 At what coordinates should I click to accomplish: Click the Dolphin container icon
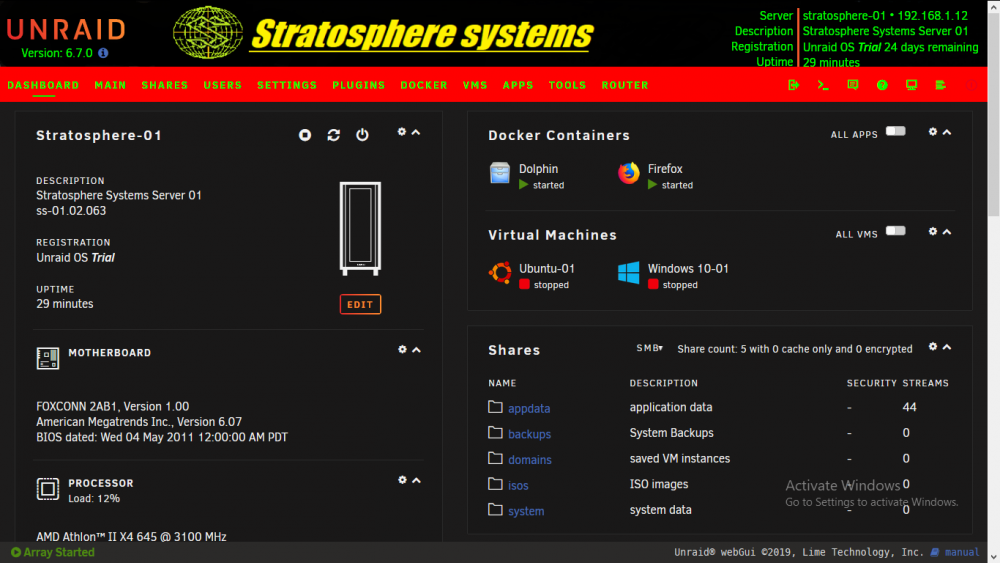(x=500, y=173)
